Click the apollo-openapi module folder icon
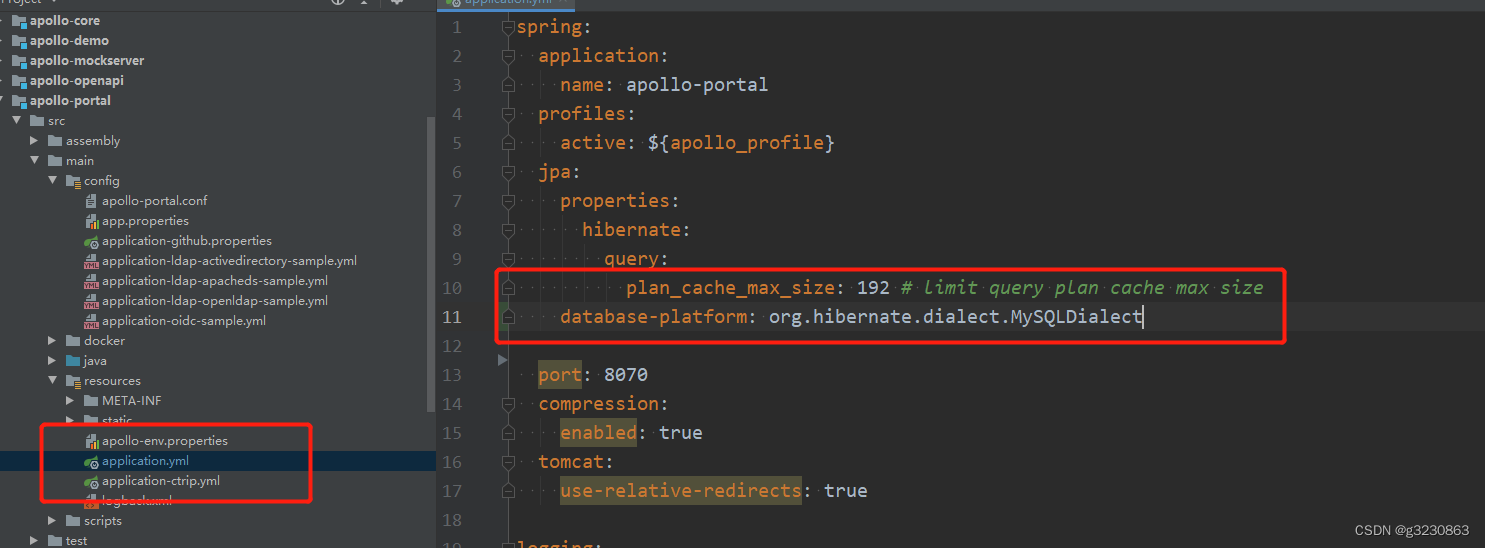Screen dimensions: 1485x548 [x=19, y=80]
